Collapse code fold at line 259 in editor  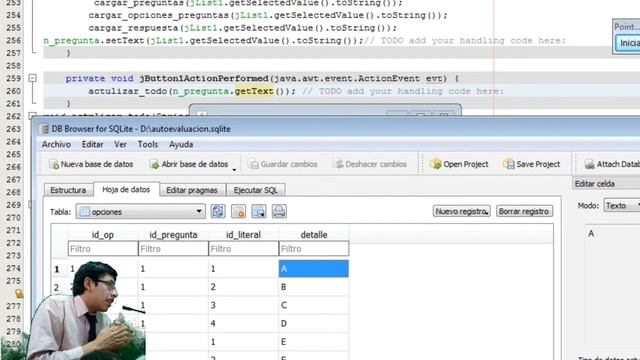pos(33,78)
